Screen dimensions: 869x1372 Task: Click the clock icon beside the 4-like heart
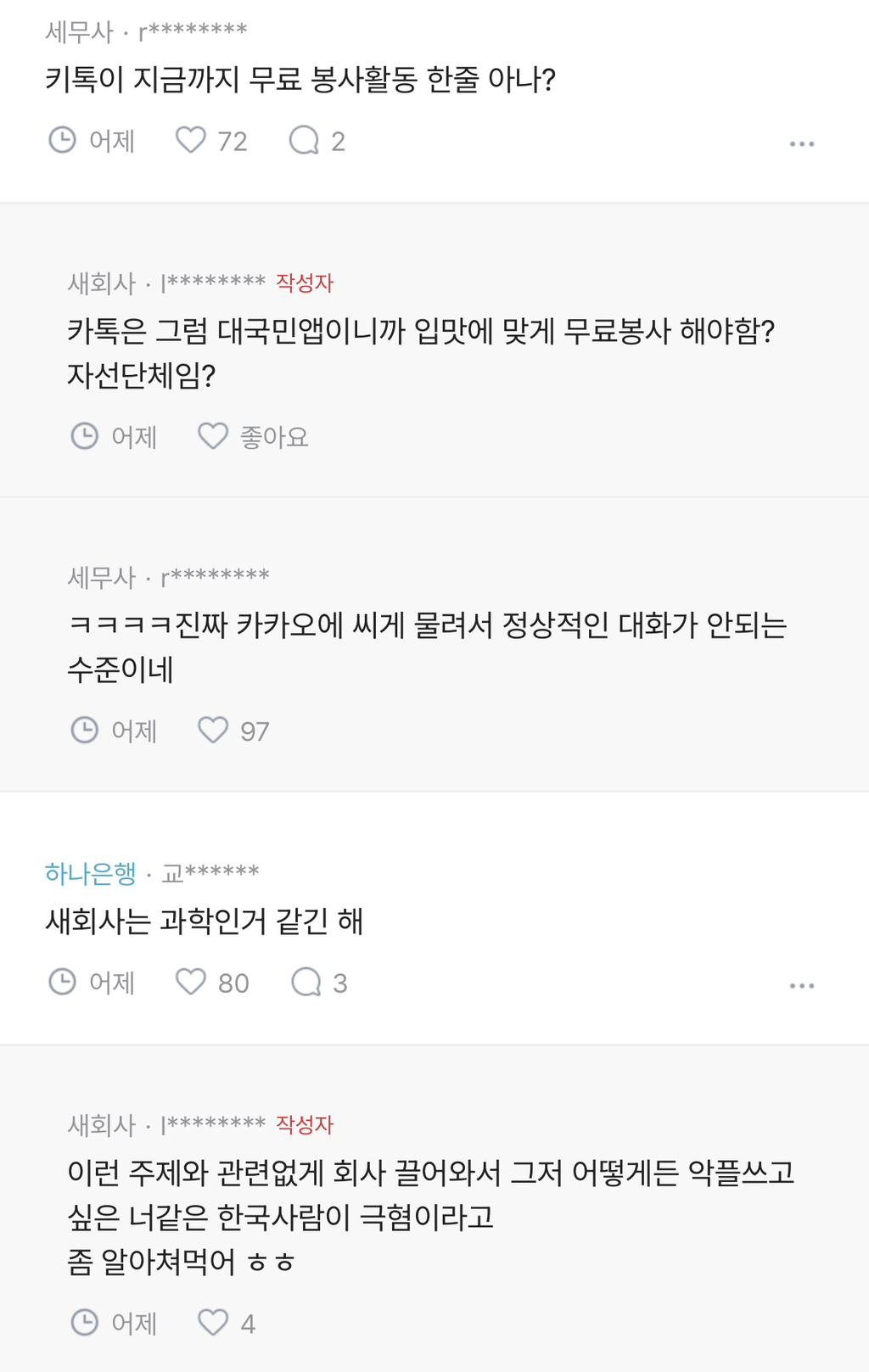pos(84,1322)
